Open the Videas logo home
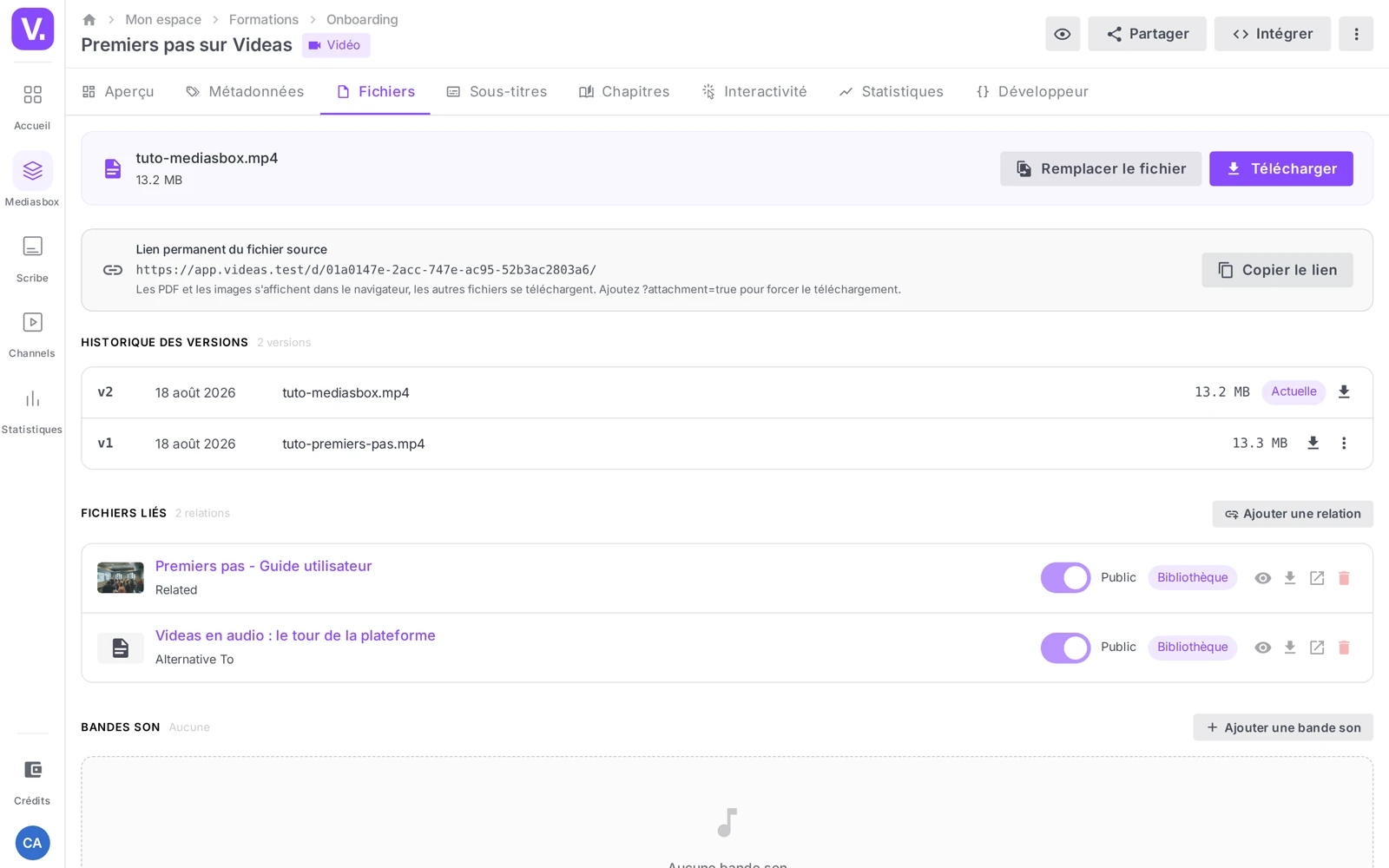This screenshot has width=1389, height=868. [x=32, y=29]
